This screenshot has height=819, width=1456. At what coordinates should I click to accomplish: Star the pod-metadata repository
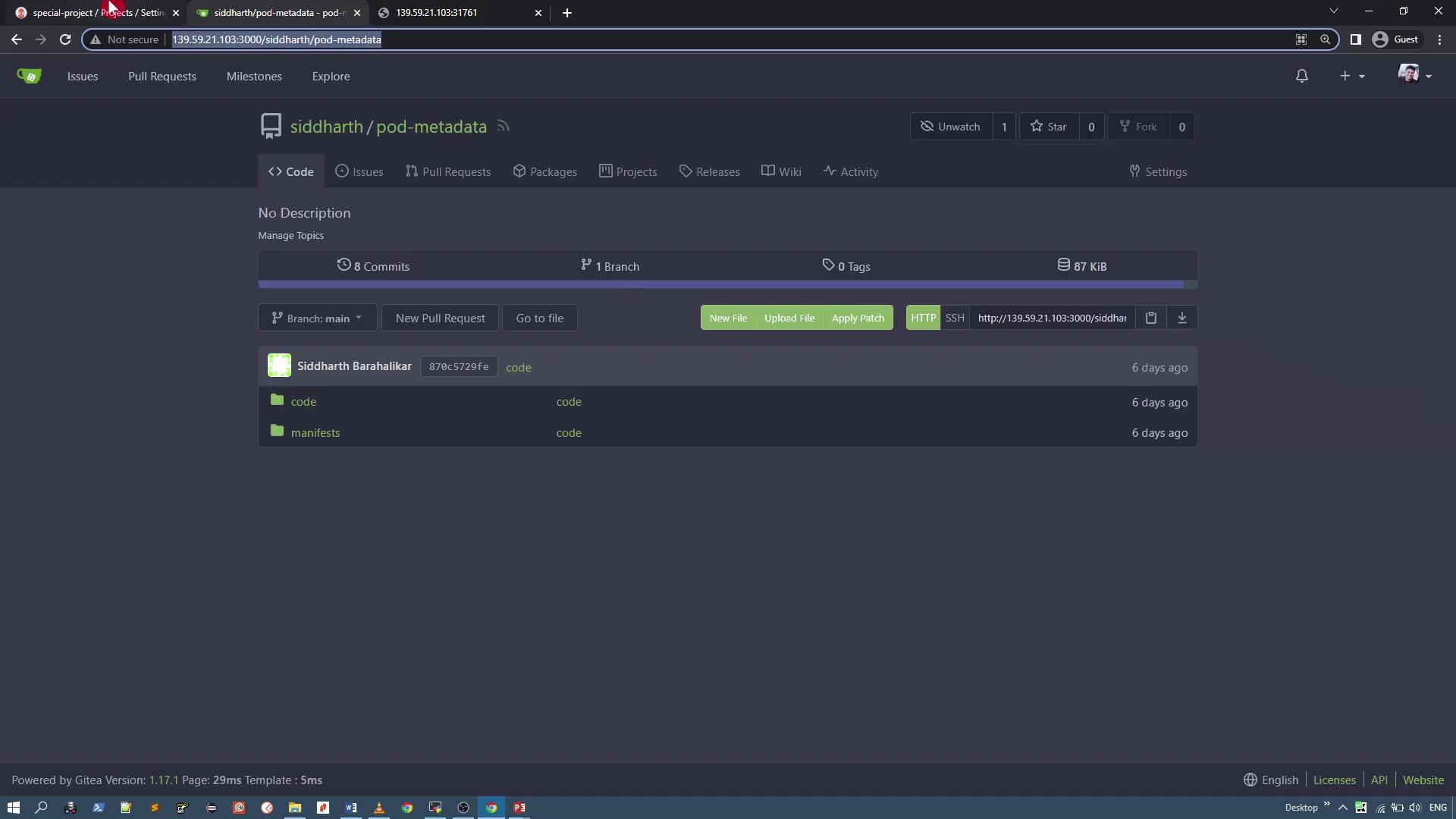tap(1049, 127)
